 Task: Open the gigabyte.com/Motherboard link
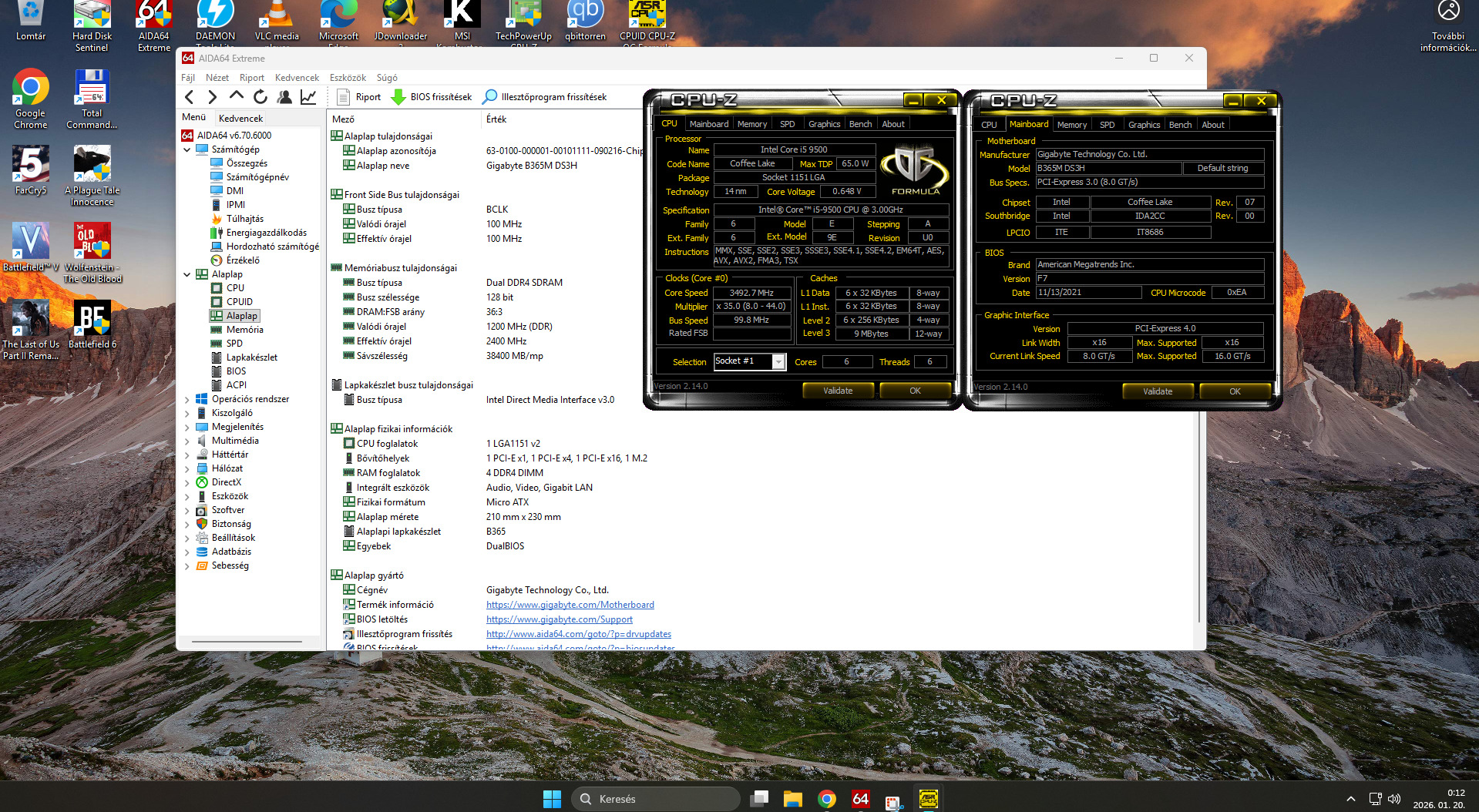[570, 605]
